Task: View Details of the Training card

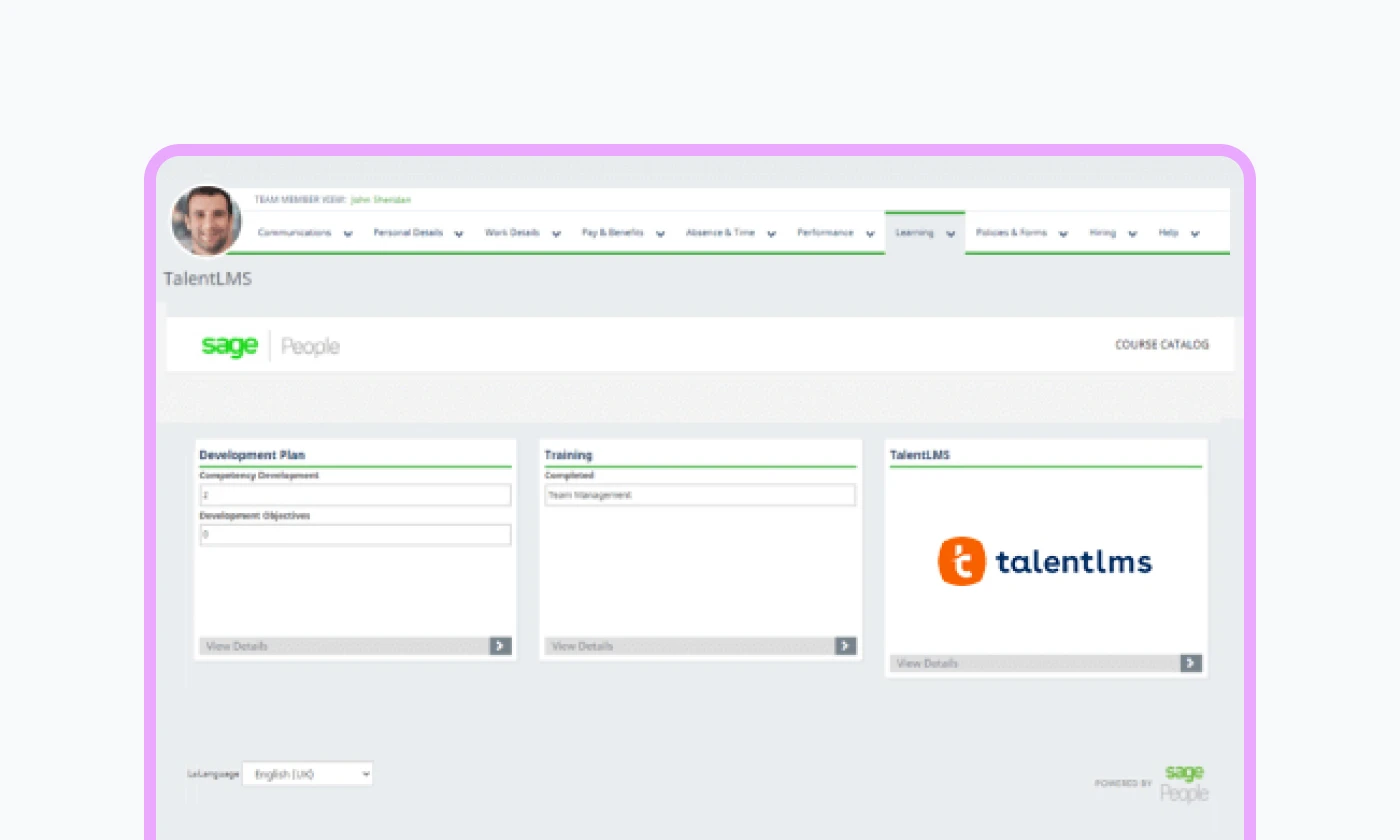Action: [x=582, y=646]
